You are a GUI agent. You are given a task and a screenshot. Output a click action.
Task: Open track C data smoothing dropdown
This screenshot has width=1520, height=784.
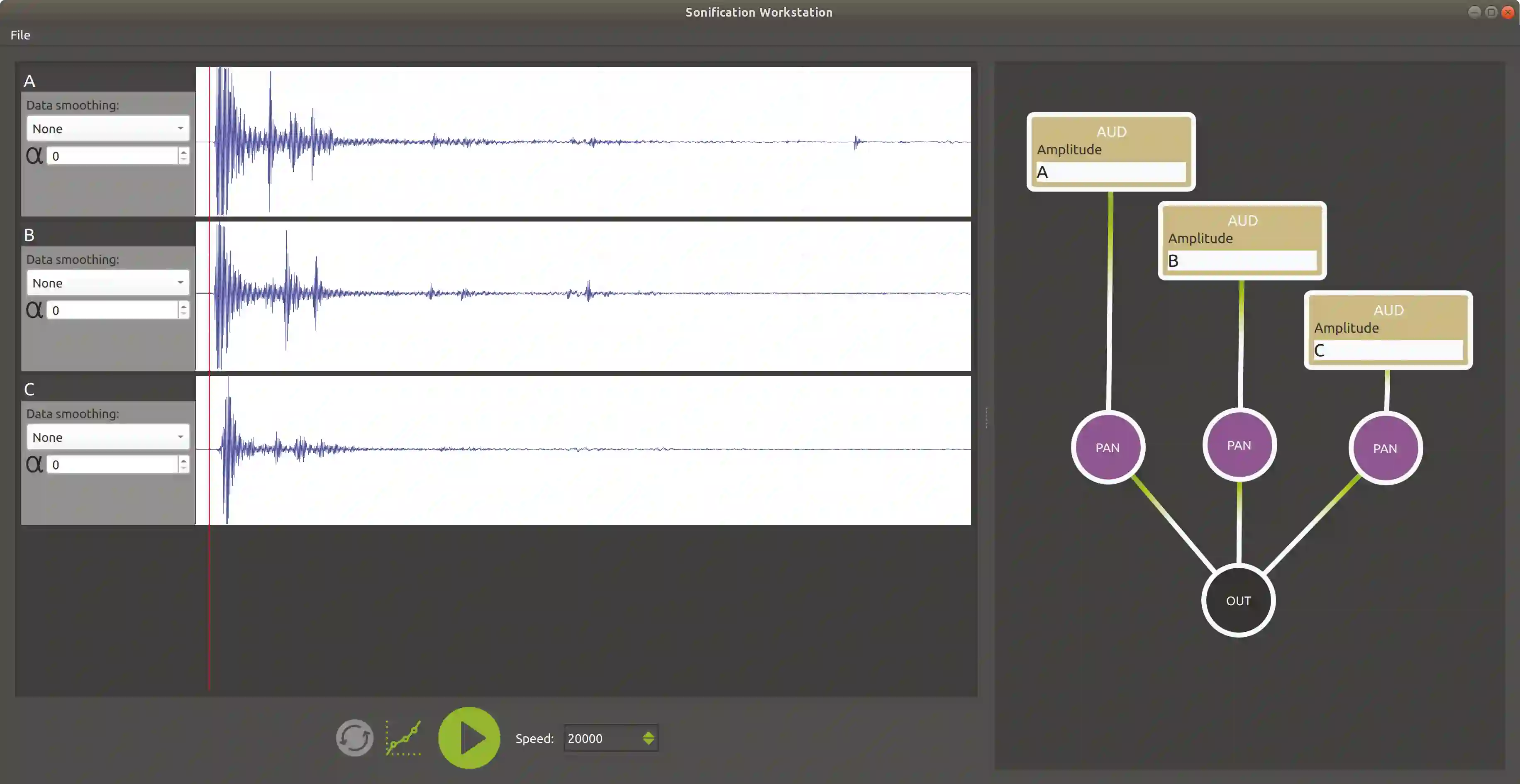coord(107,437)
